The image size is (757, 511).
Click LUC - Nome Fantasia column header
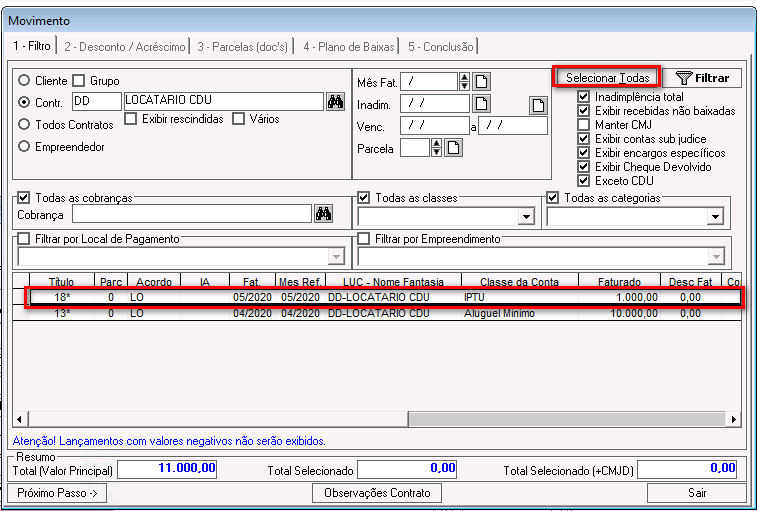(x=393, y=282)
